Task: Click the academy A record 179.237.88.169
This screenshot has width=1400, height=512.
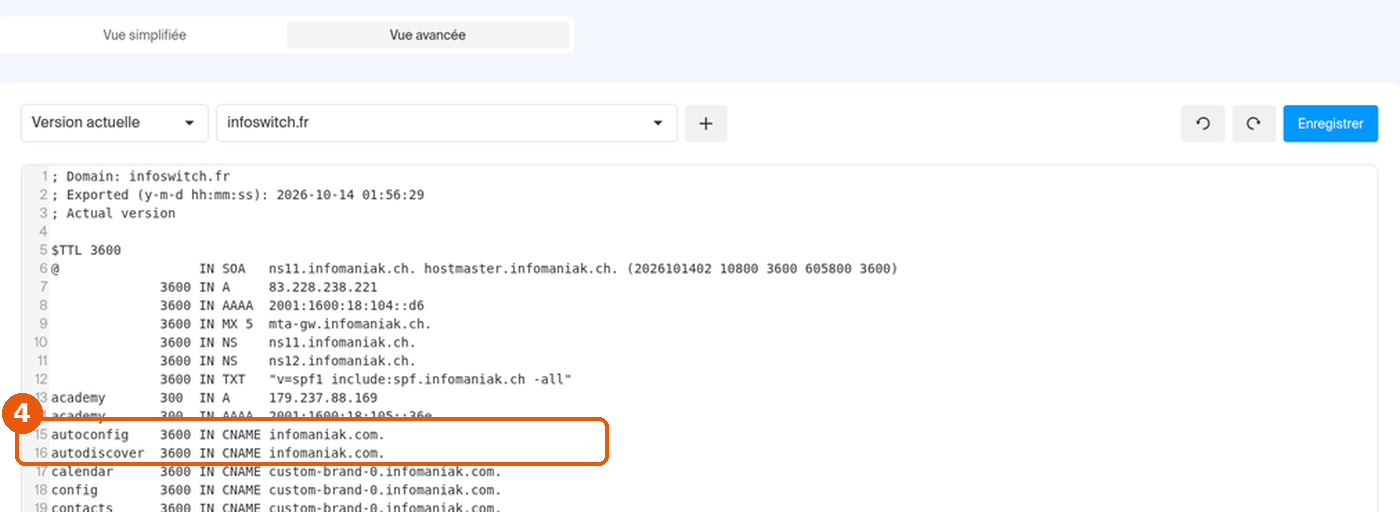Action: tap(214, 398)
